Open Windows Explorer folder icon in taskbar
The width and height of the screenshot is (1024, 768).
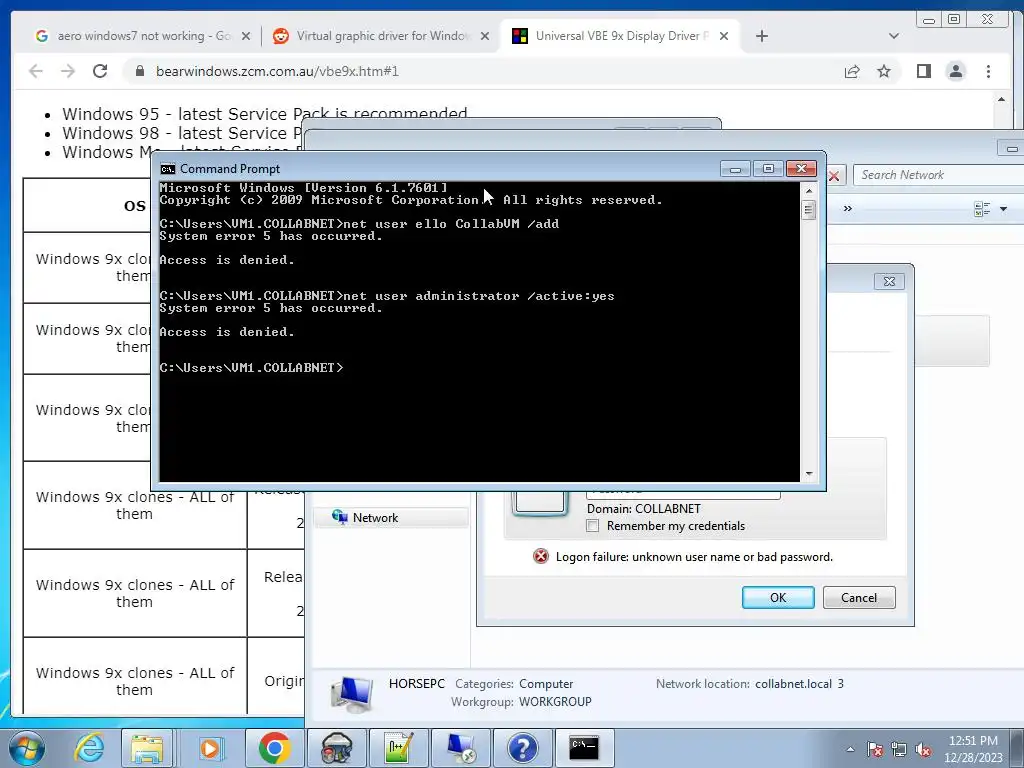pos(147,748)
